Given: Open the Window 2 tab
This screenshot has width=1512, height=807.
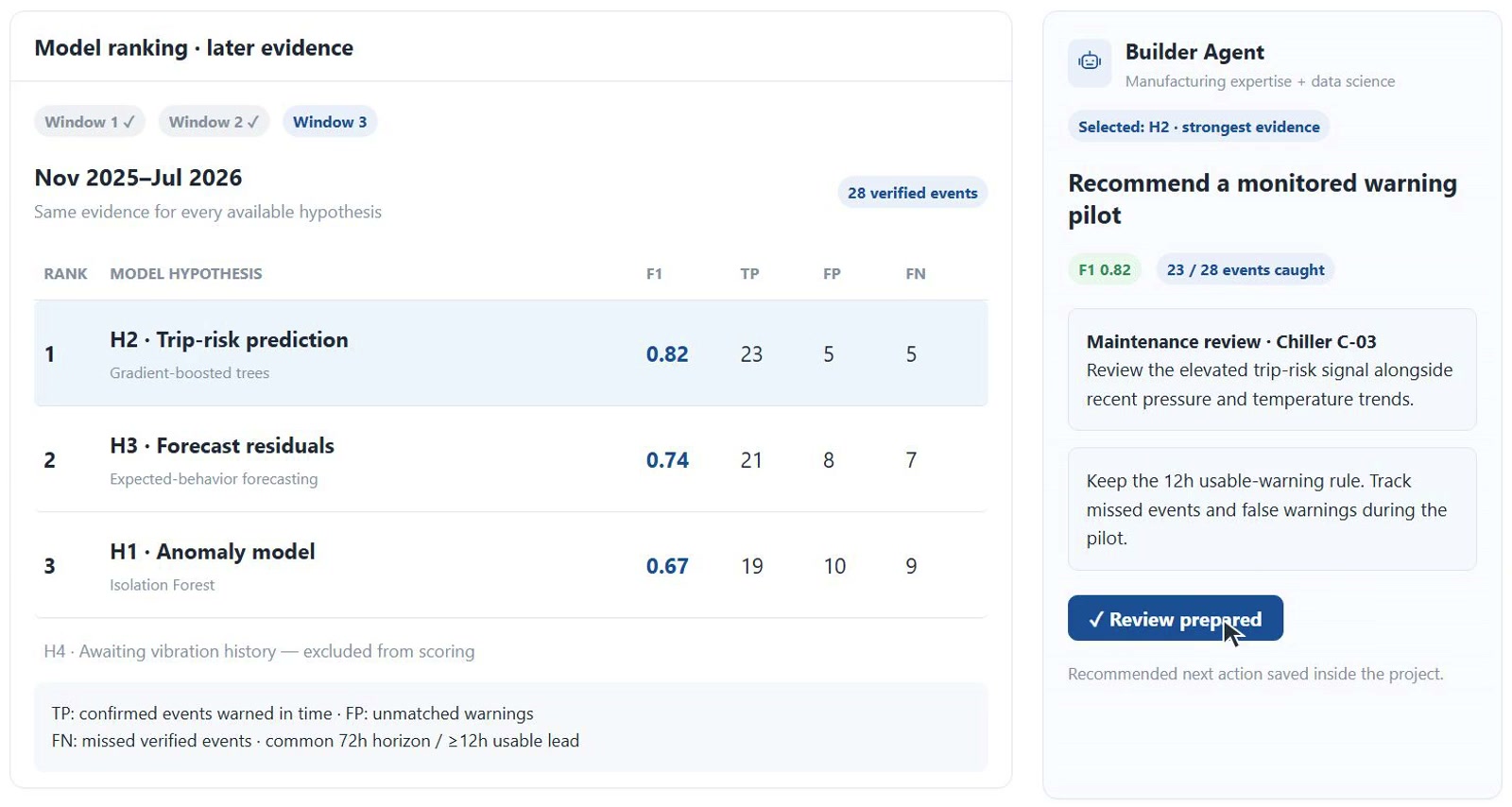Looking at the screenshot, I should pyautogui.click(x=214, y=122).
